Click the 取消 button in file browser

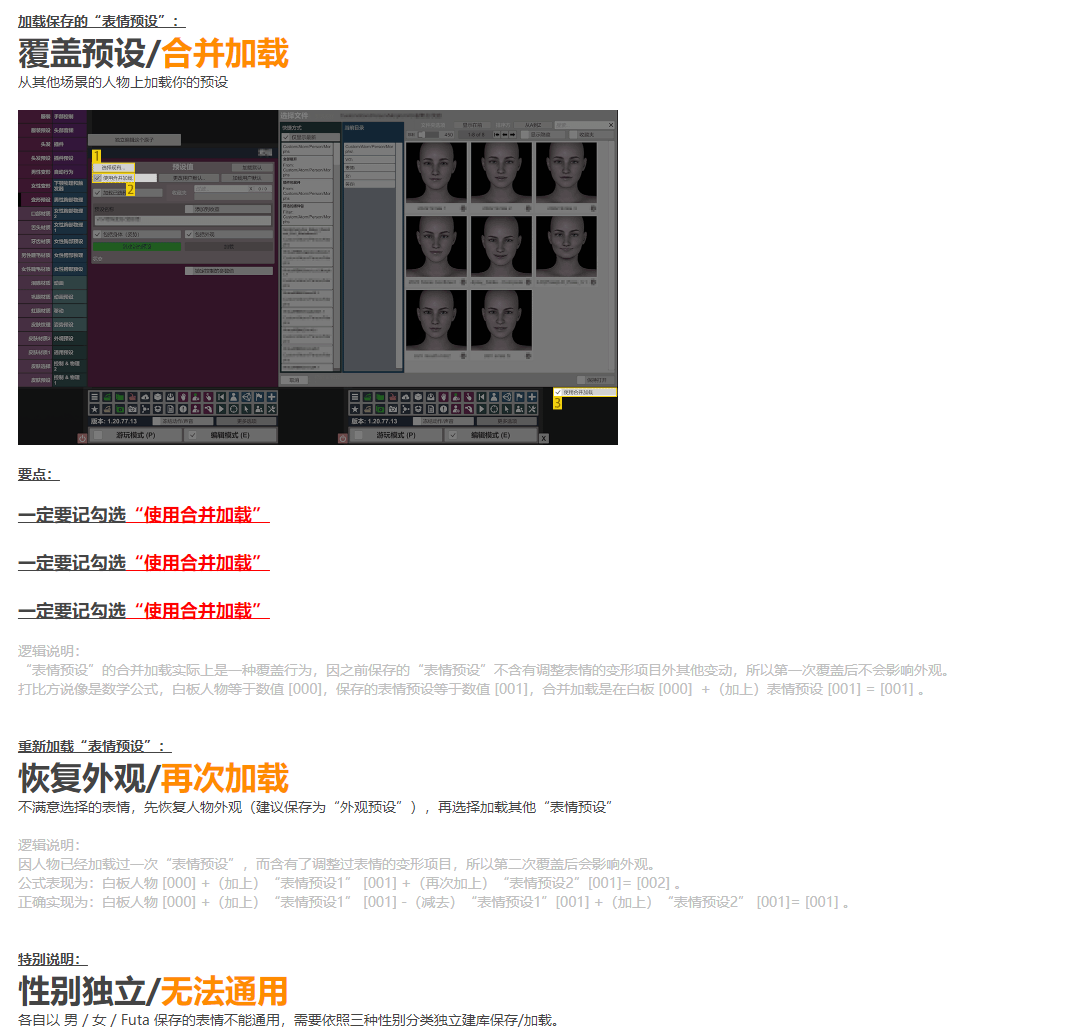[294, 380]
